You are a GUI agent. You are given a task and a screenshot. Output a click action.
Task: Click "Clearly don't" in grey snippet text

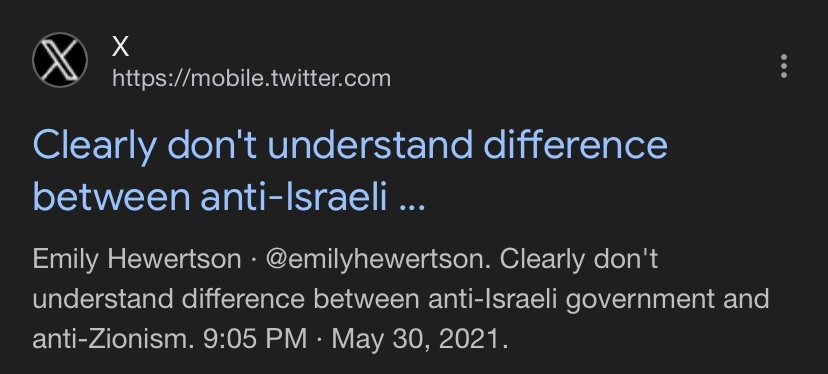pos(578,260)
